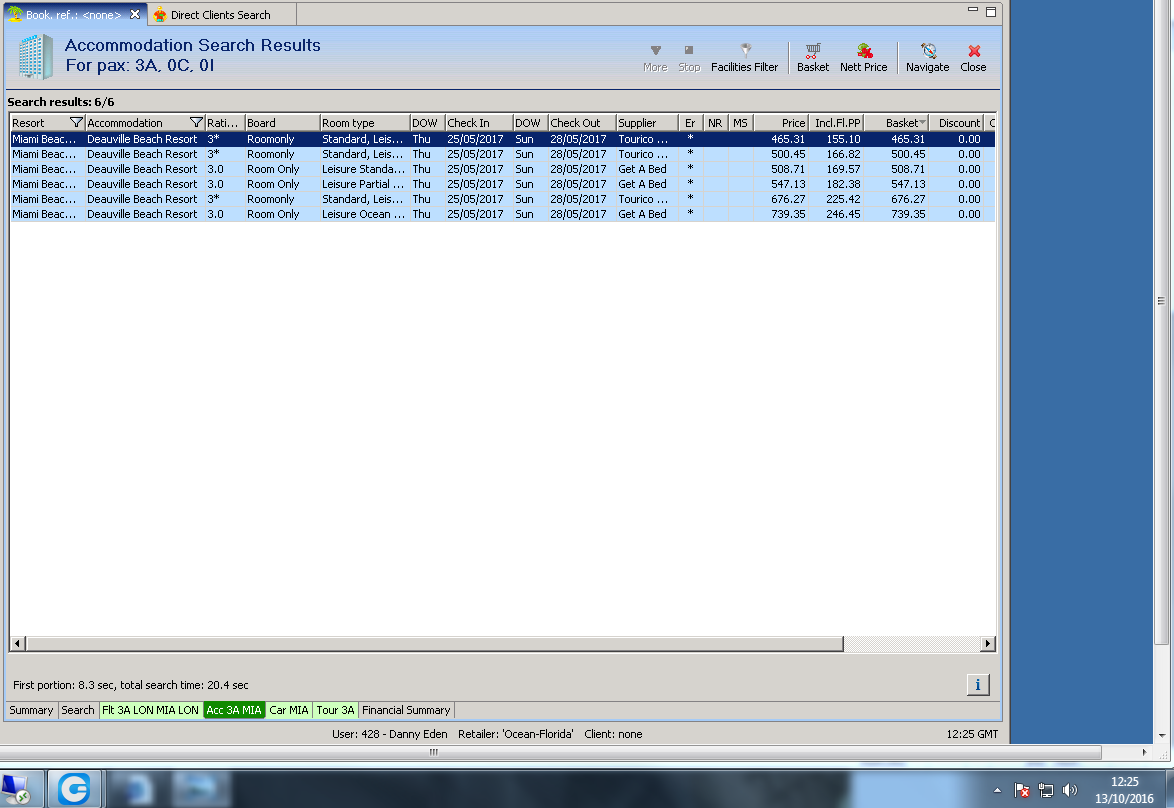Sort by the Rati... column header
Image resolution: width=1174 pixels, height=808 pixels.
[x=225, y=123]
